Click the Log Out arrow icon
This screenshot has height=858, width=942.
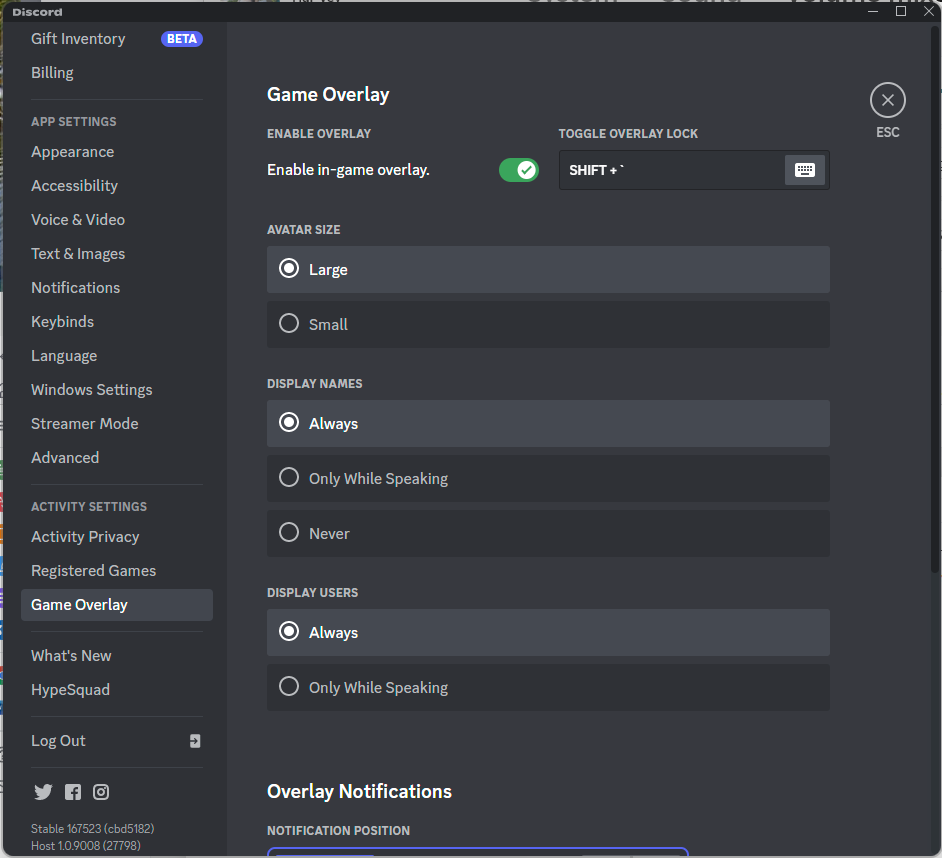click(195, 741)
